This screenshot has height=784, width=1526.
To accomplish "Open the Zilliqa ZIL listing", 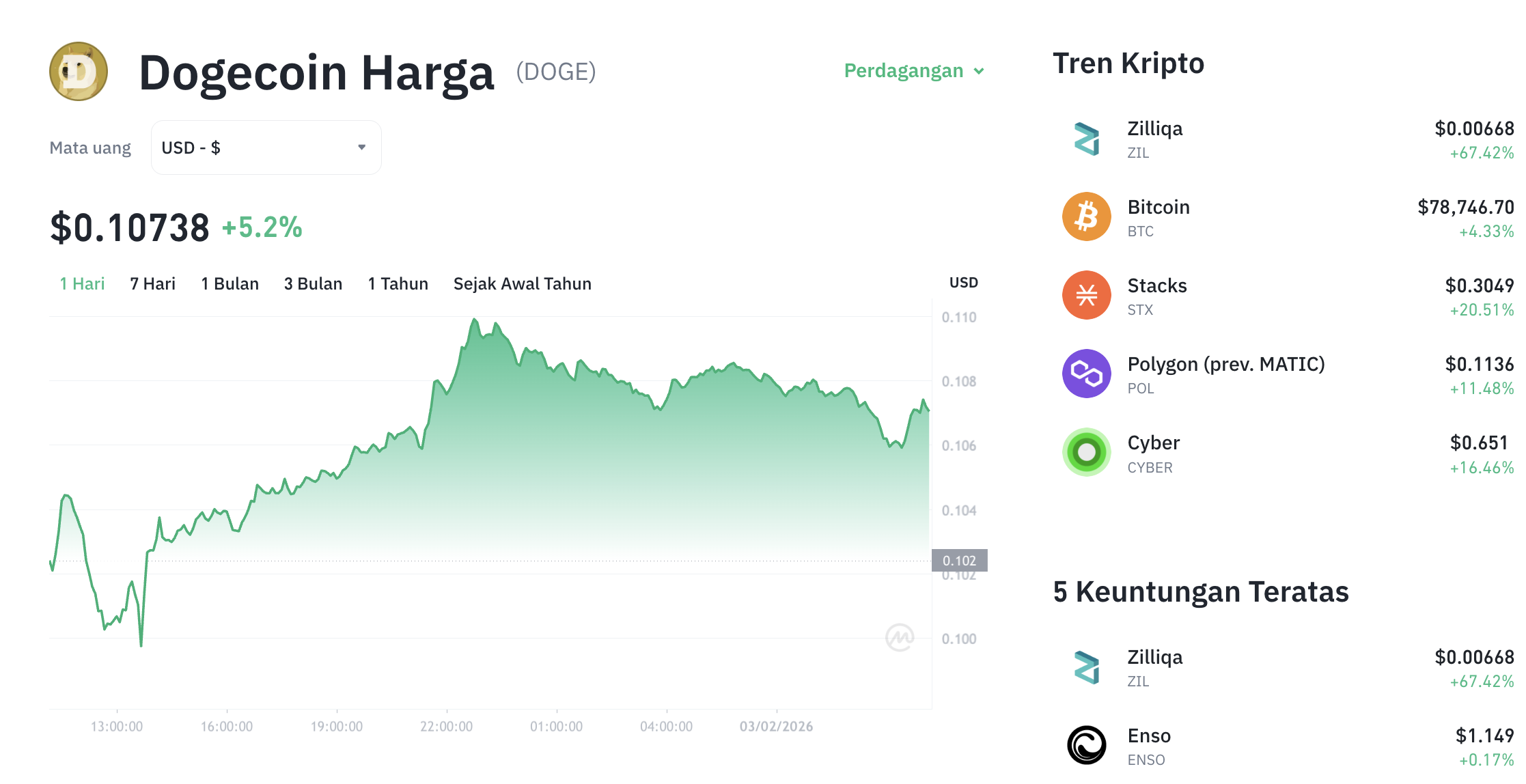I will click(x=1156, y=128).
